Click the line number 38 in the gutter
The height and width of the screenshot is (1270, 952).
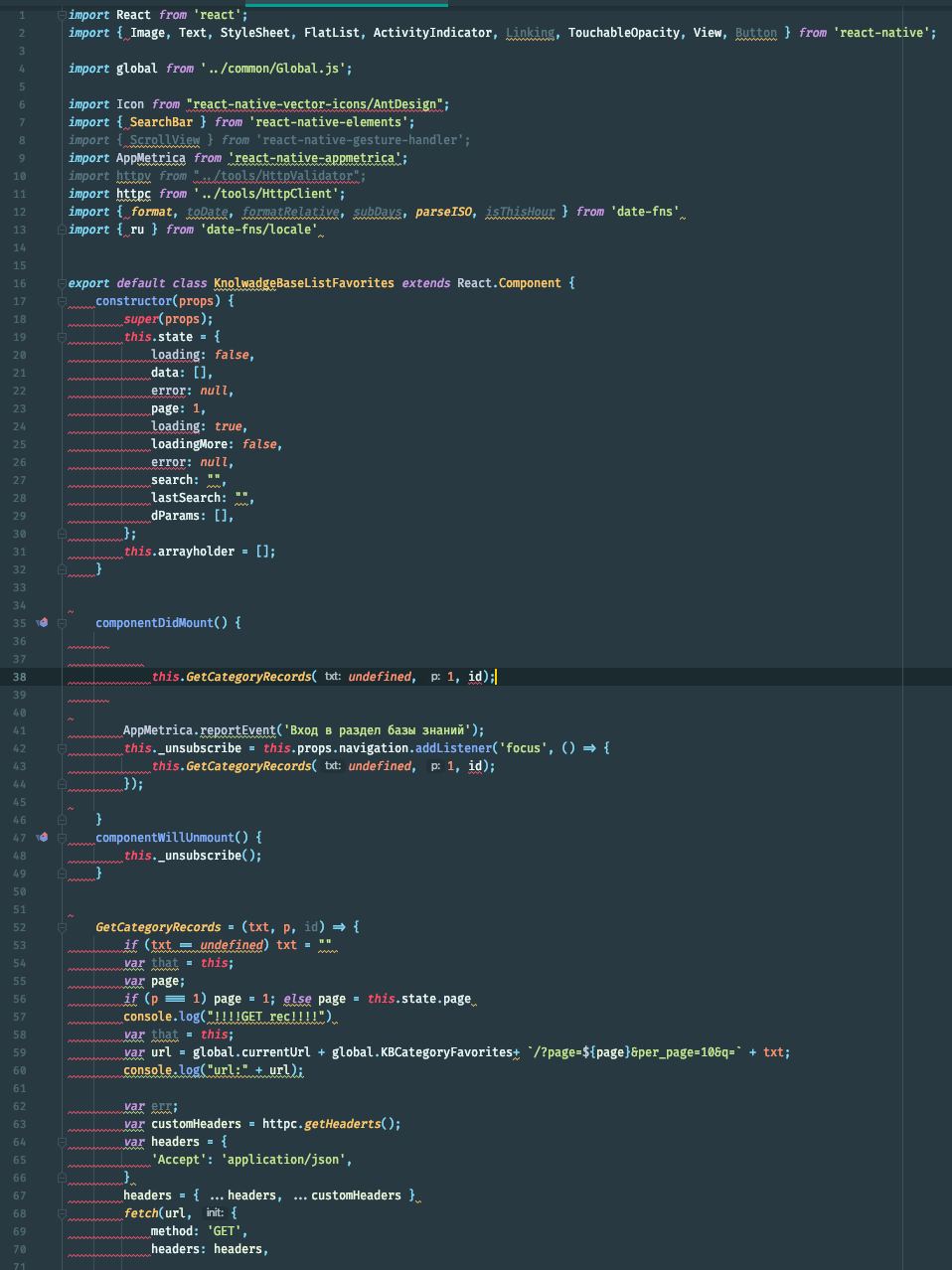tap(21, 677)
